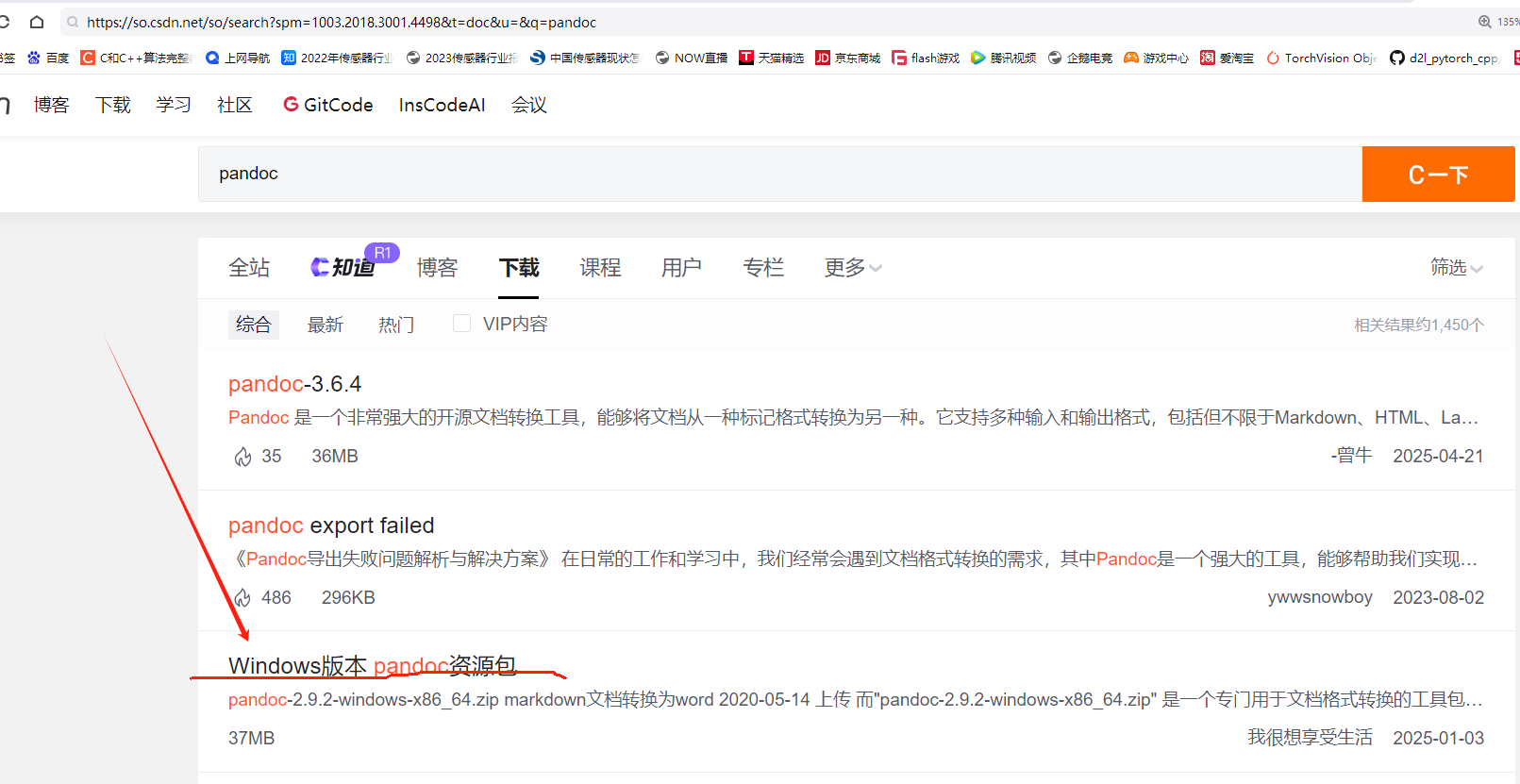Click the flame popularity icon next to 486
The height and width of the screenshot is (784, 1520).
point(242,598)
